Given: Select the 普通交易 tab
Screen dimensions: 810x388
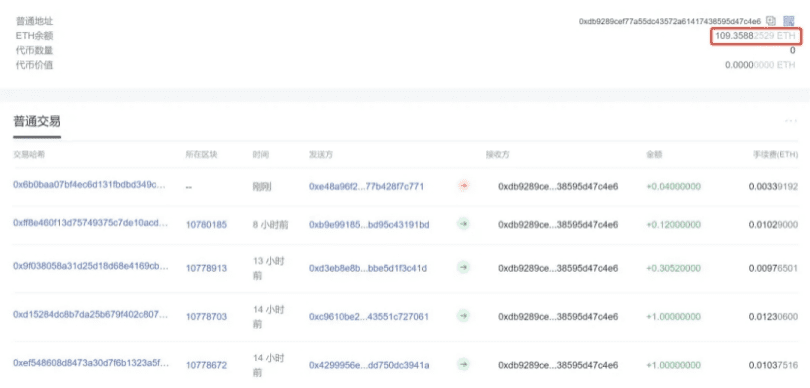Looking at the screenshot, I should click(x=37, y=122).
